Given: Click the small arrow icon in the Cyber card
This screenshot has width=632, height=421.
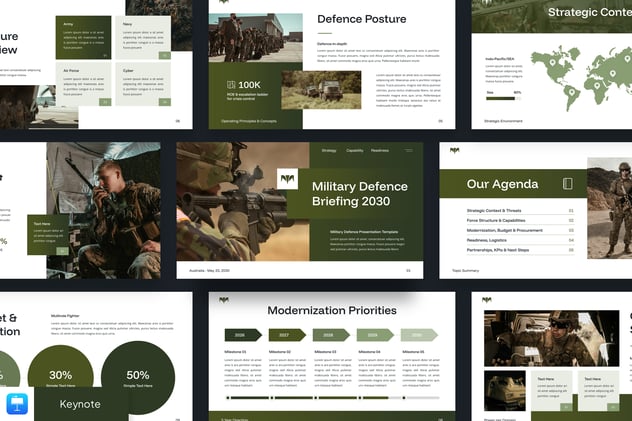Looking at the screenshot, I should [x=163, y=101].
